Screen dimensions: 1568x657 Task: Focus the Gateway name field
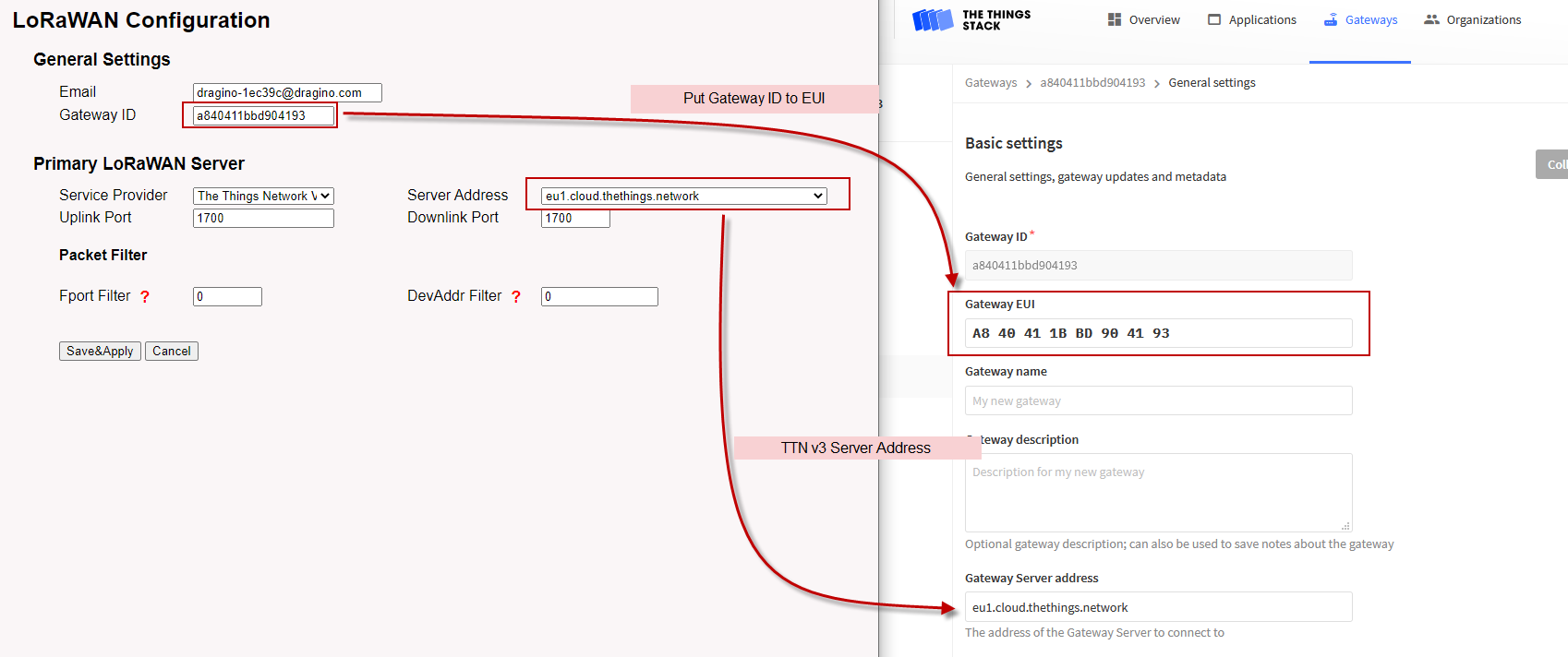[x=1159, y=400]
